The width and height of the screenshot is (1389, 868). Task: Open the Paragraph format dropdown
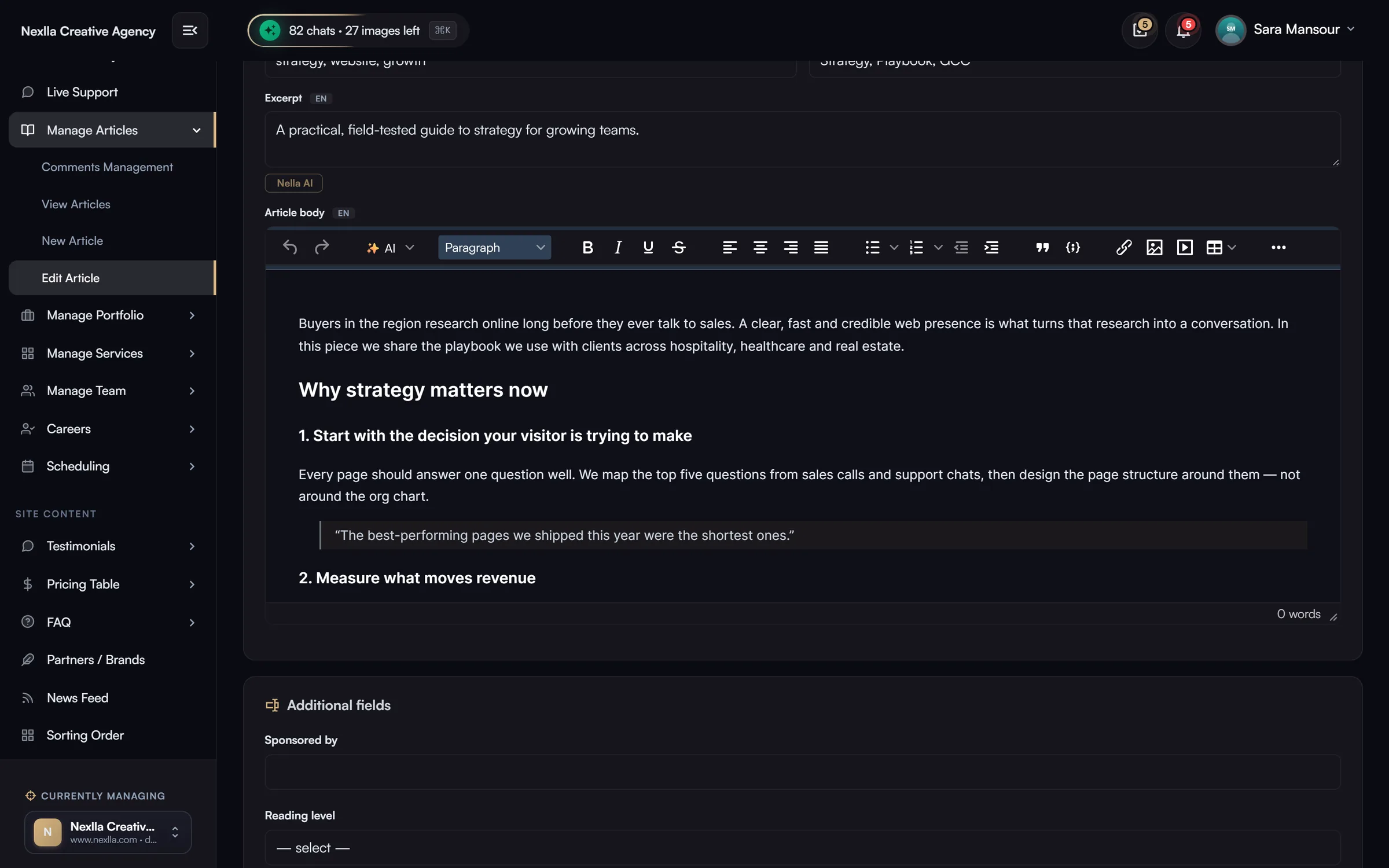pos(494,248)
